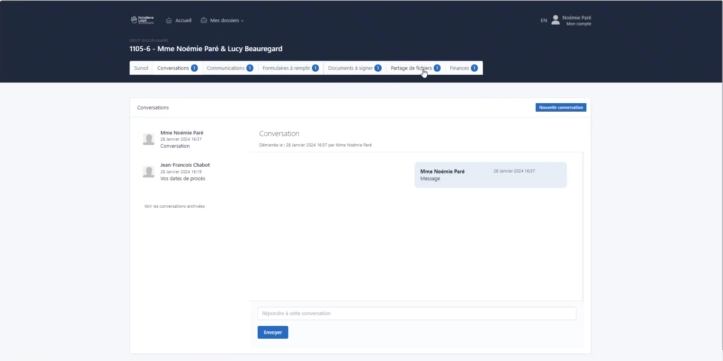This screenshot has width=723, height=361.
Task: Open Voir les conversations archivées link
Action: (x=175, y=207)
